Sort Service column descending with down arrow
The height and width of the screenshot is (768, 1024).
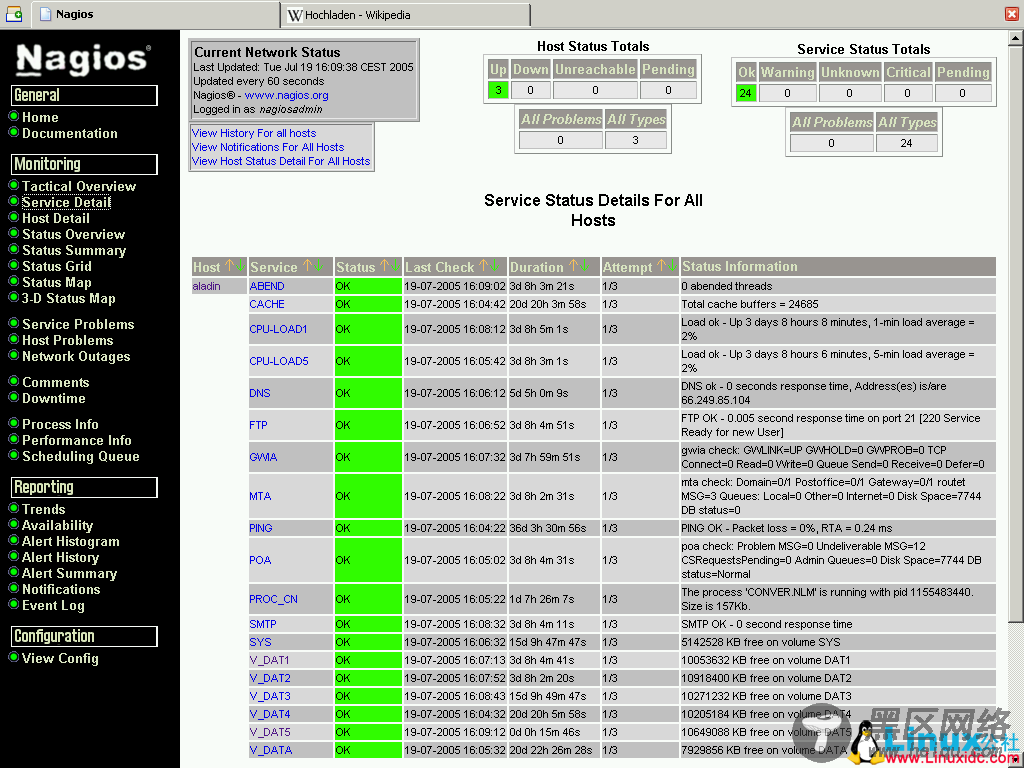click(318, 266)
